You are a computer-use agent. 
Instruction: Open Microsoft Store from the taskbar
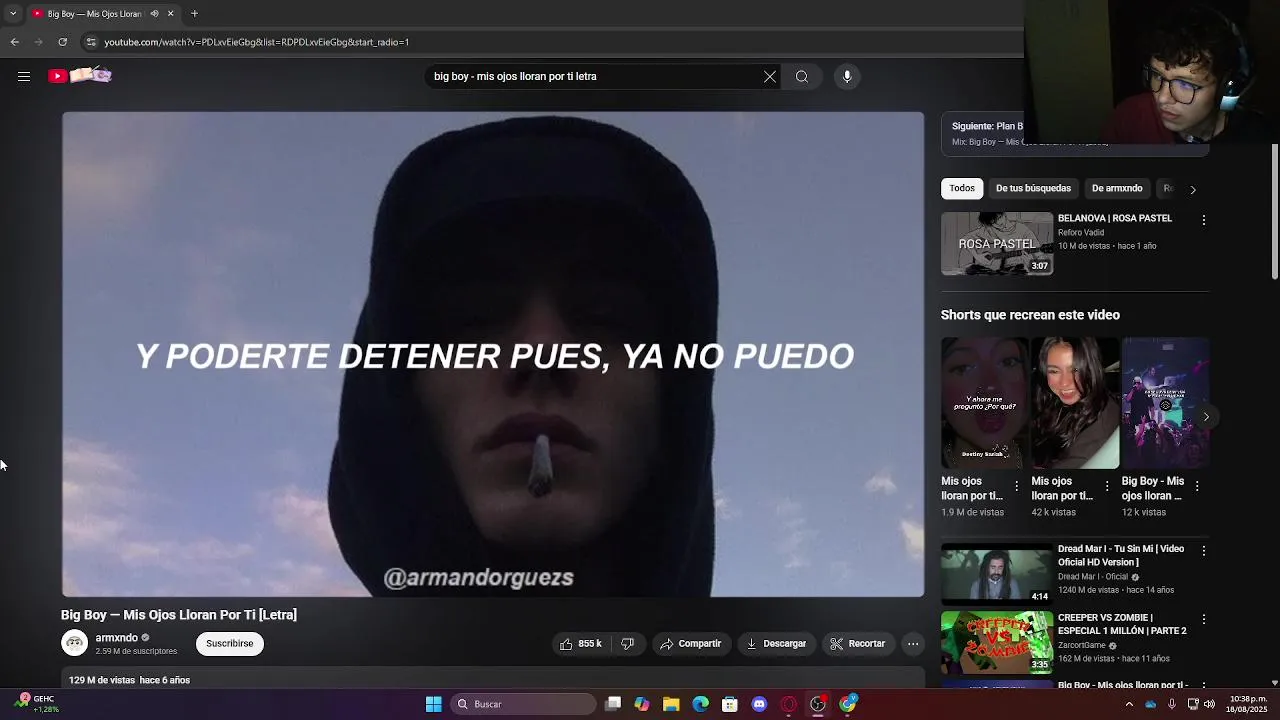point(730,704)
